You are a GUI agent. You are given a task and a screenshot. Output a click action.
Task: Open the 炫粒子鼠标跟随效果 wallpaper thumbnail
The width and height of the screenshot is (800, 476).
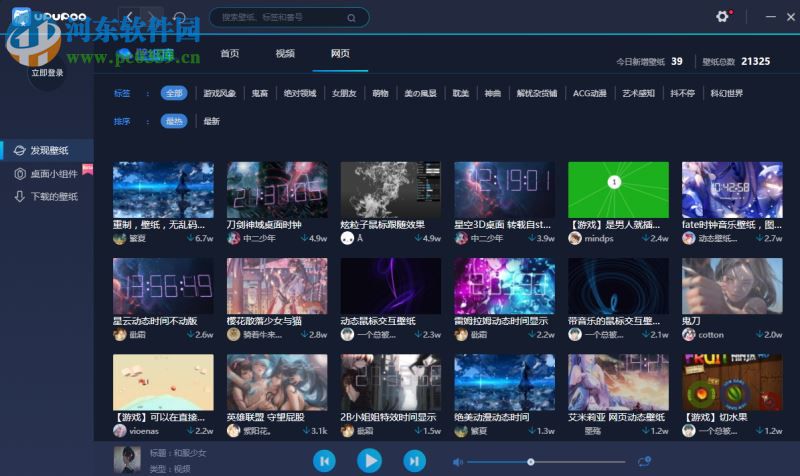(x=391, y=190)
